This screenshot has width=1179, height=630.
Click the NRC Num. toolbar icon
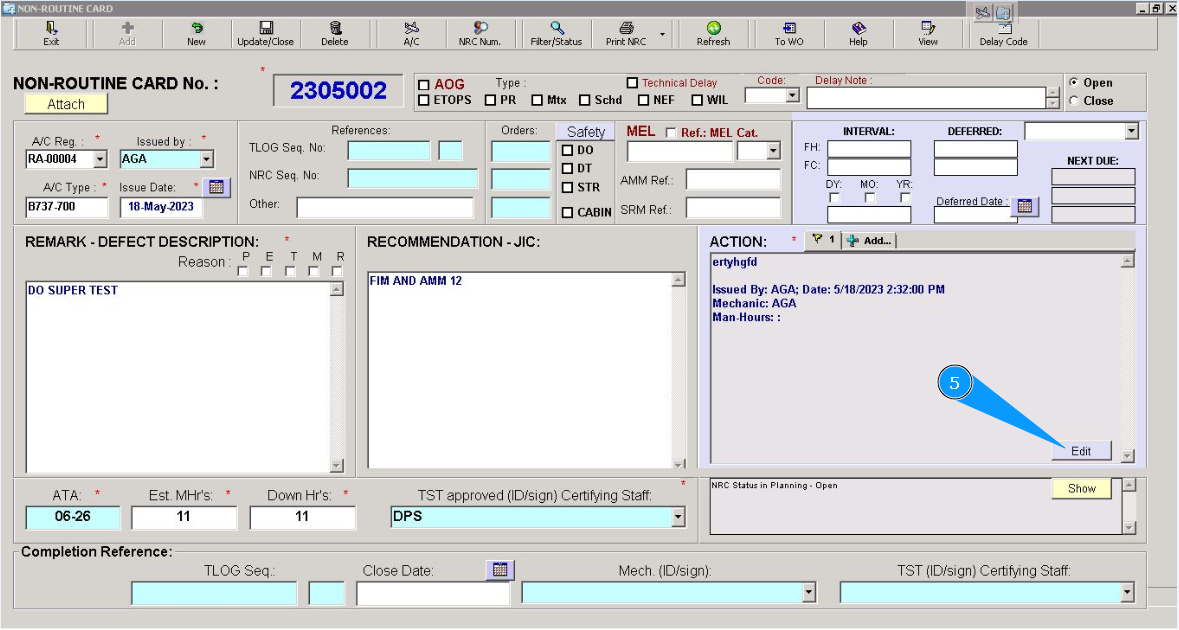click(x=480, y=29)
